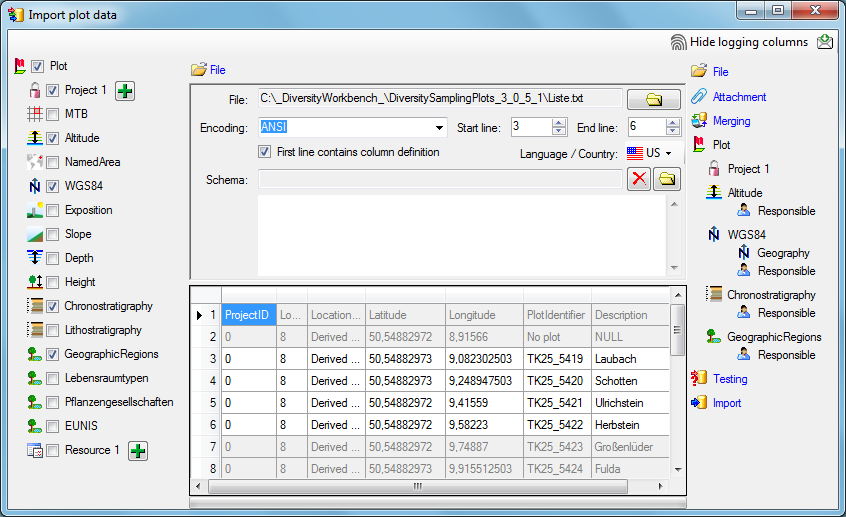Open the Encoding dropdown

click(x=439, y=128)
